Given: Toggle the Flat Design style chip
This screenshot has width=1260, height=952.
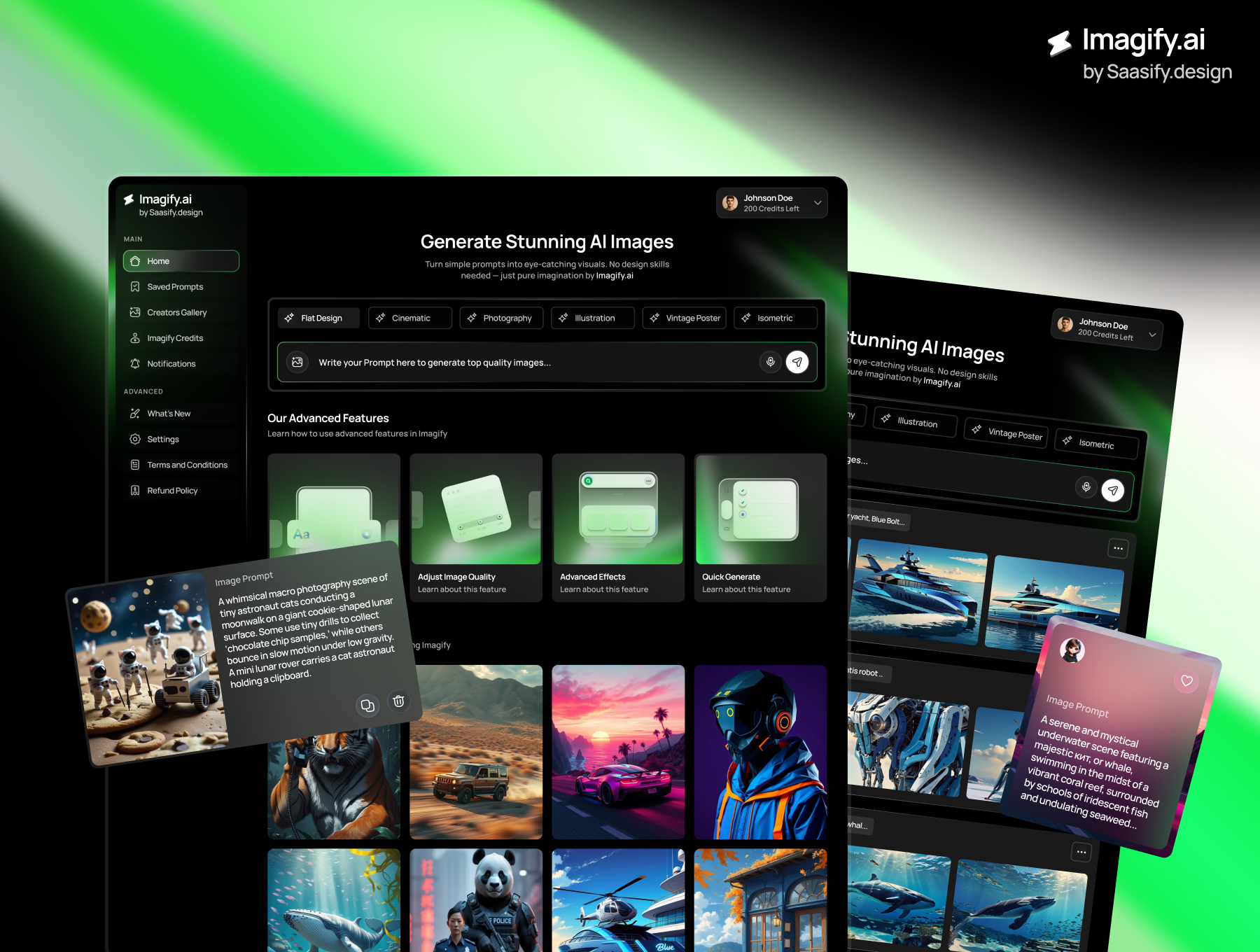Looking at the screenshot, I should click(x=318, y=318).
